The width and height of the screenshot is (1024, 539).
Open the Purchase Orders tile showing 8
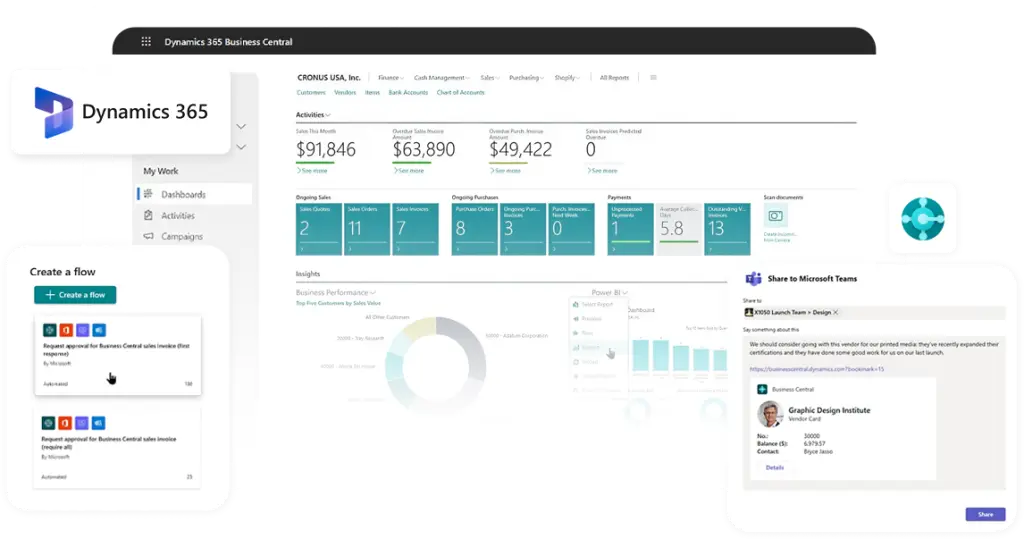(x=475, y=229)
